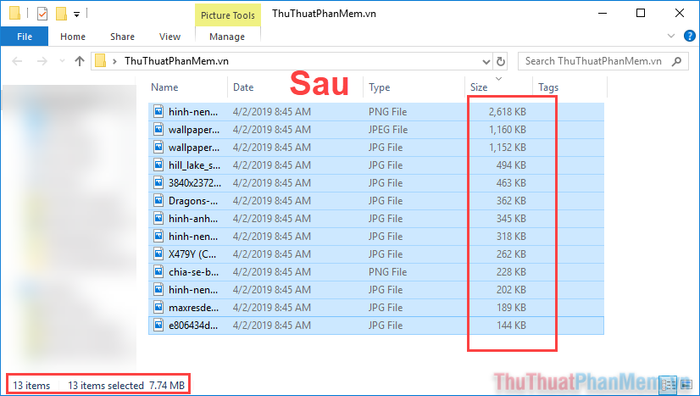Click the image icon of Dragons-...
Viewport: 700px width, 396px height.
[x=158, y=200]
